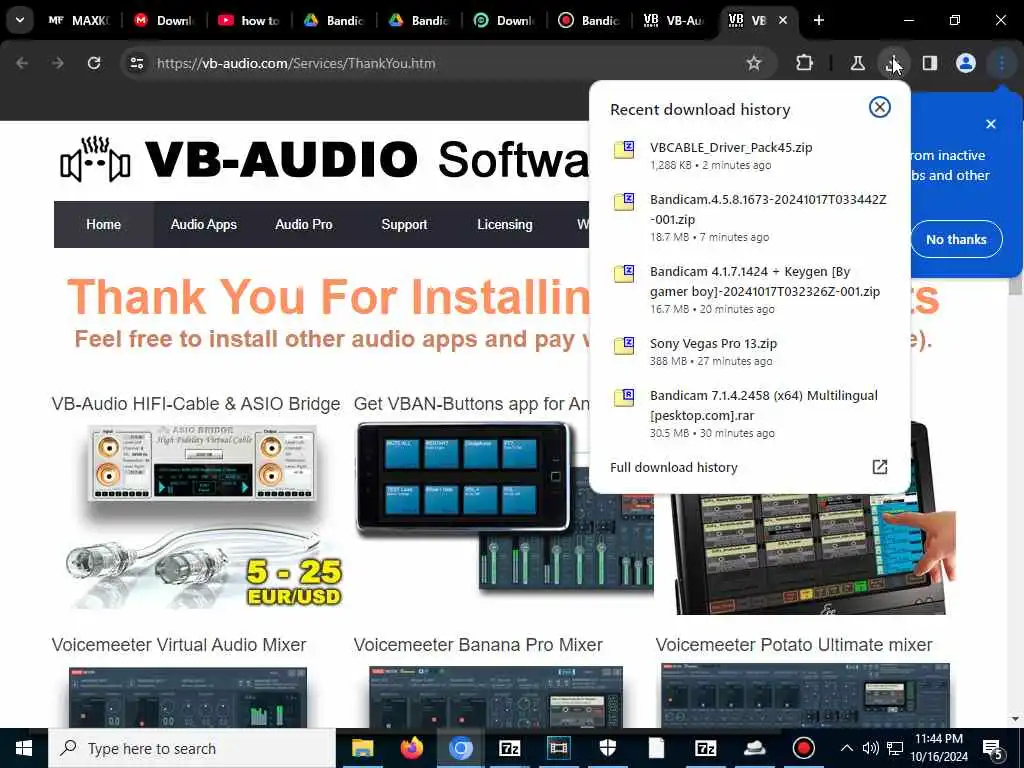Screen dimensions: 1024x768
Task: Open the browser side panel
Action: 930,63
